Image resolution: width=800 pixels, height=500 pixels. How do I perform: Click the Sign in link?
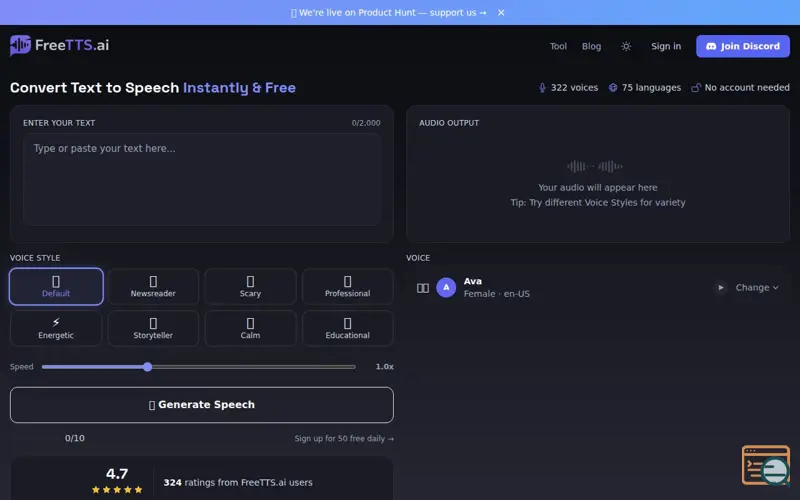coord(666,46)
